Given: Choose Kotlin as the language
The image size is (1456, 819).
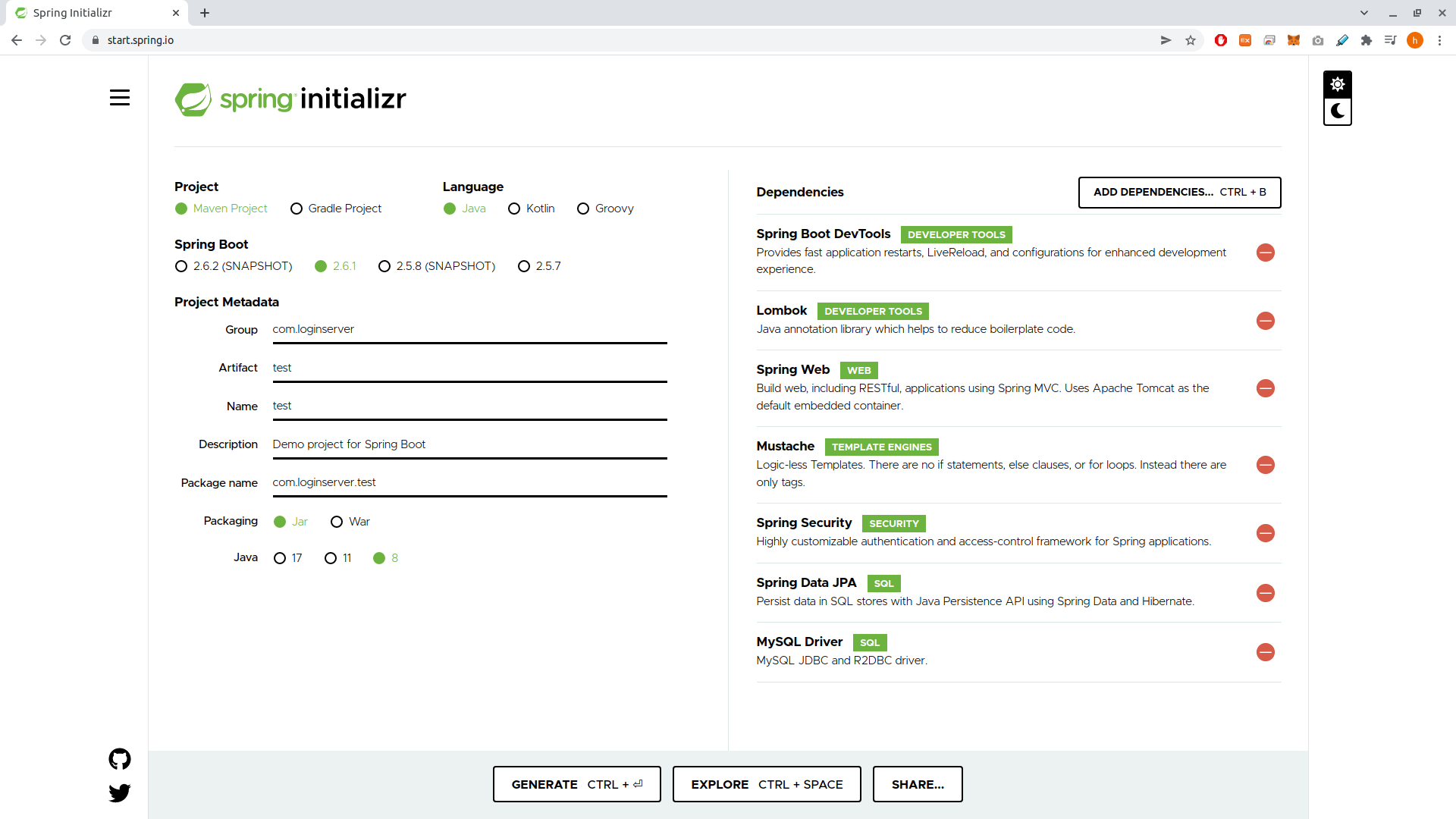Looking at the screenshot, I should coord(514,209).
